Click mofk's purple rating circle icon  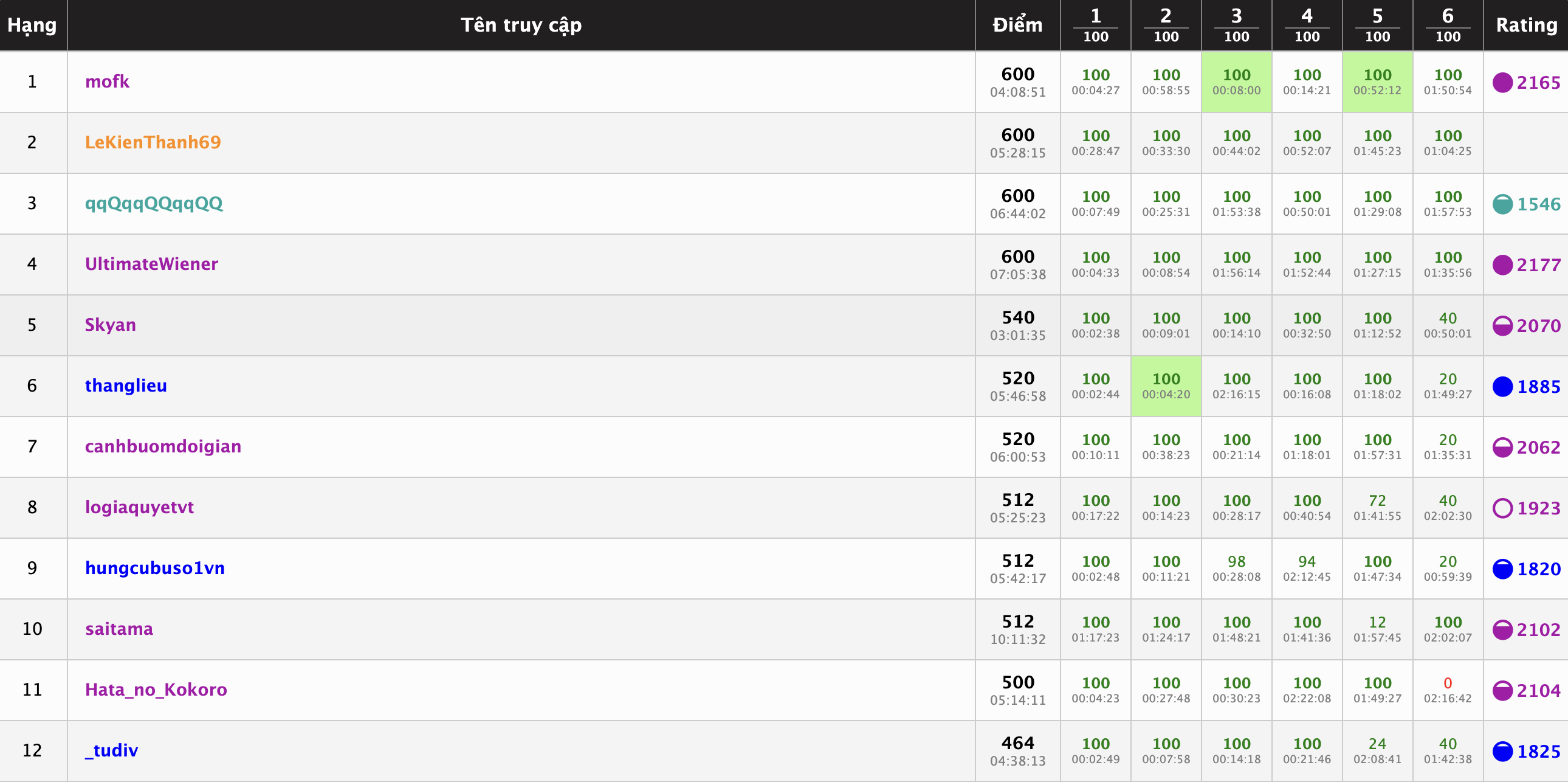(1502, 82)
